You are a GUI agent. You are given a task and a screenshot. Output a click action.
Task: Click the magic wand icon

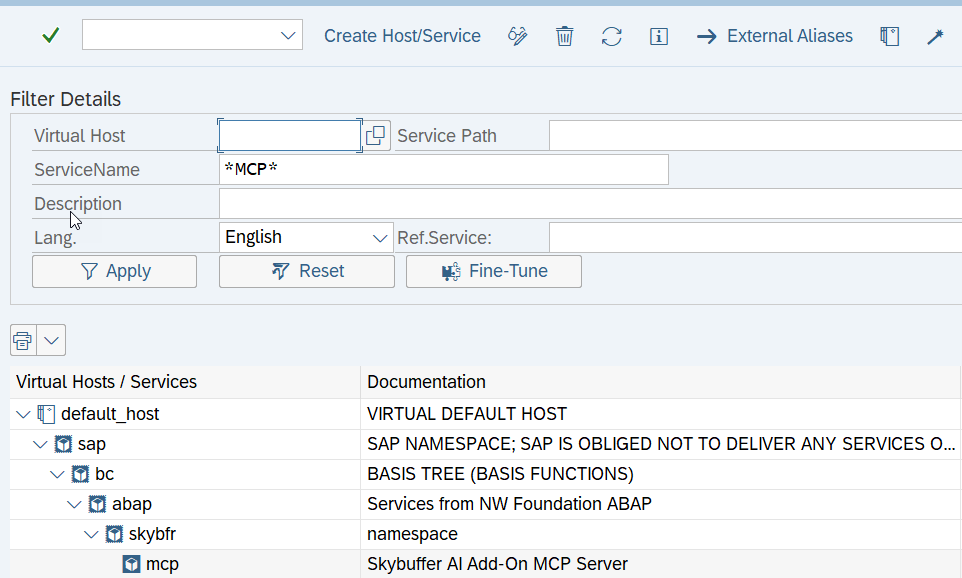tap(935, 36)
